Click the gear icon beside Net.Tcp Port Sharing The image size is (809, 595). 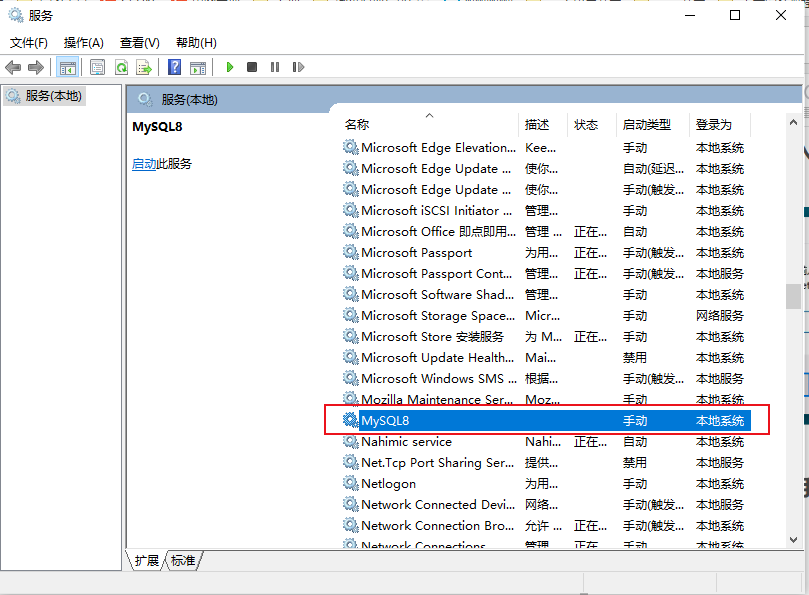[351, 462]
